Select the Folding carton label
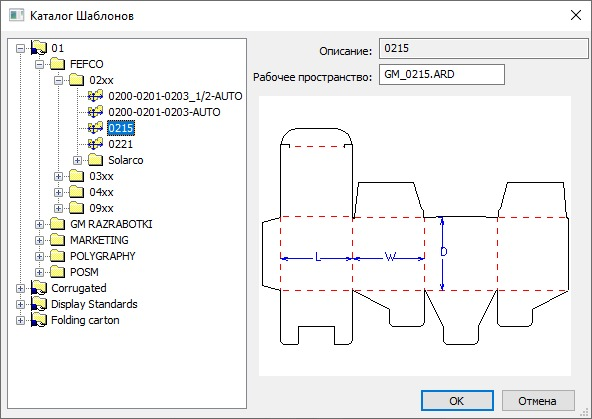 pyautogui.click(x=85, y=320)
